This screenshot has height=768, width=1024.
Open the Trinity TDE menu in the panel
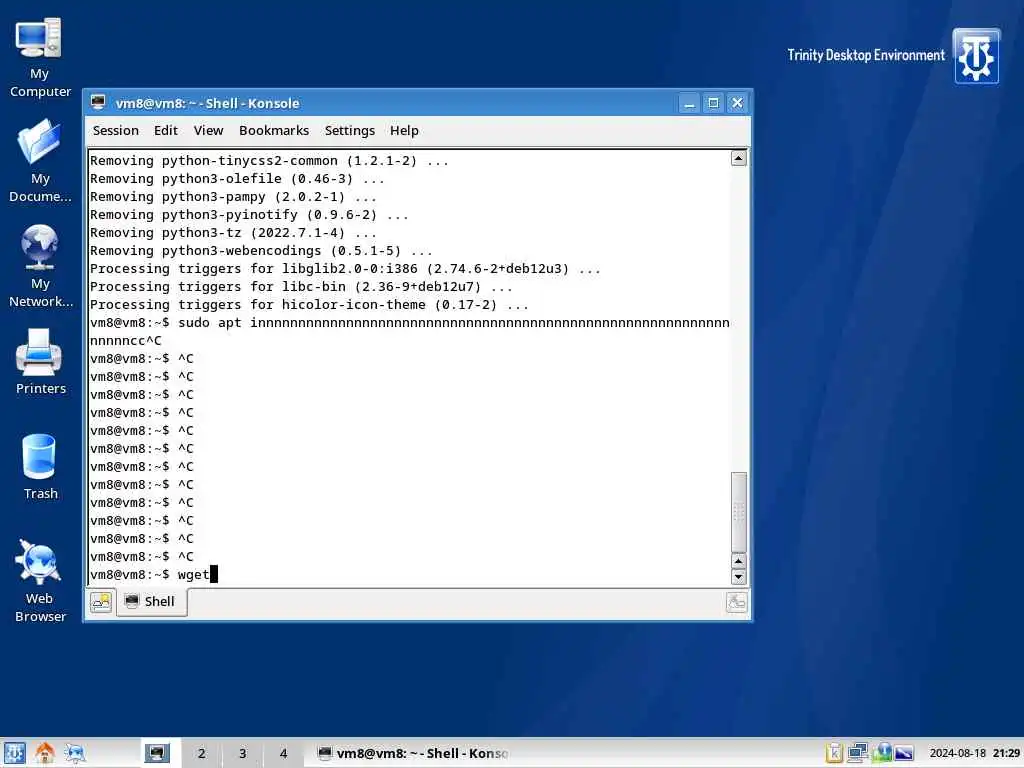(x=14, y=753)
